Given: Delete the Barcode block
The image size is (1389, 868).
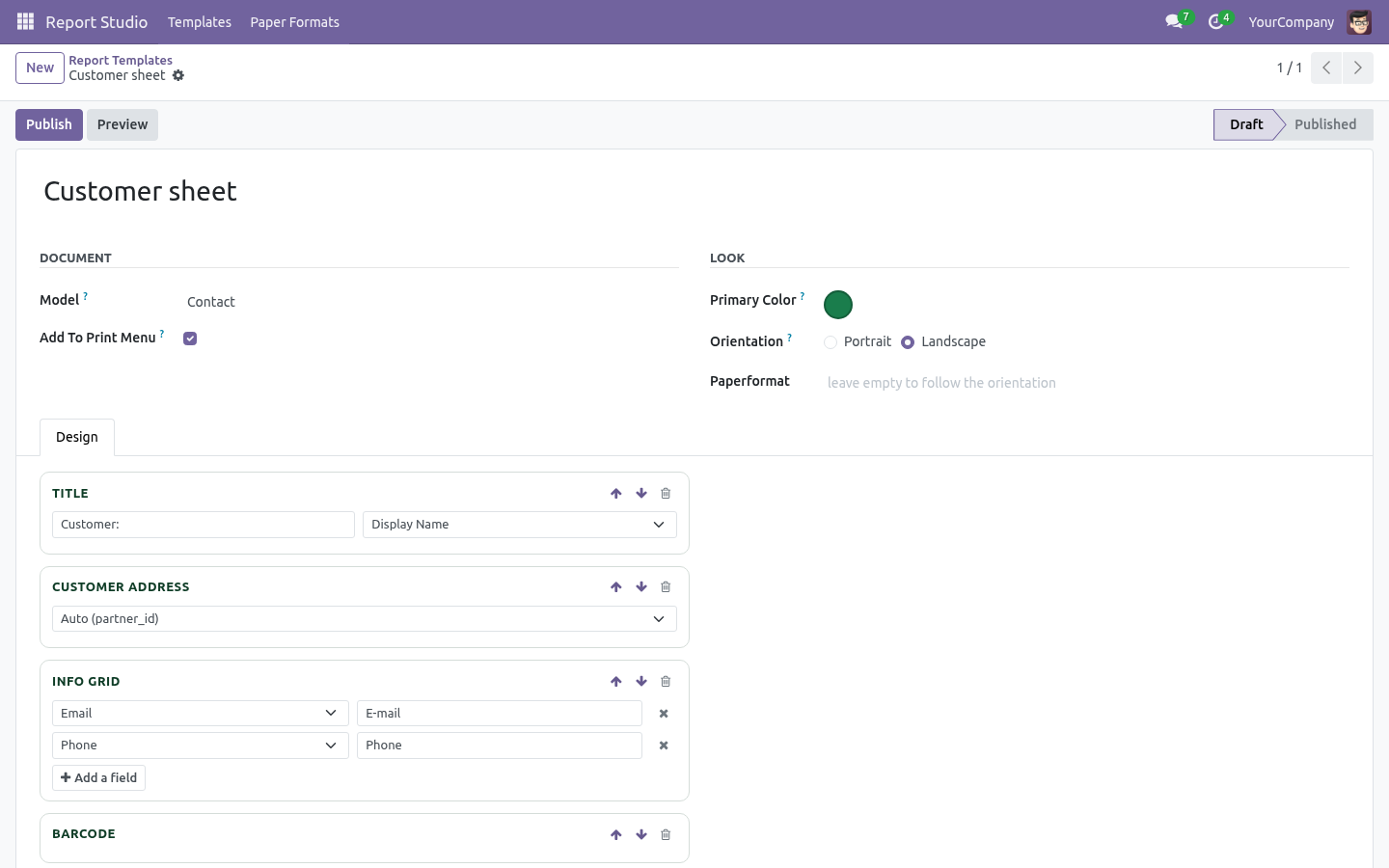Looking at the screenshot, I should coord(666,835).
